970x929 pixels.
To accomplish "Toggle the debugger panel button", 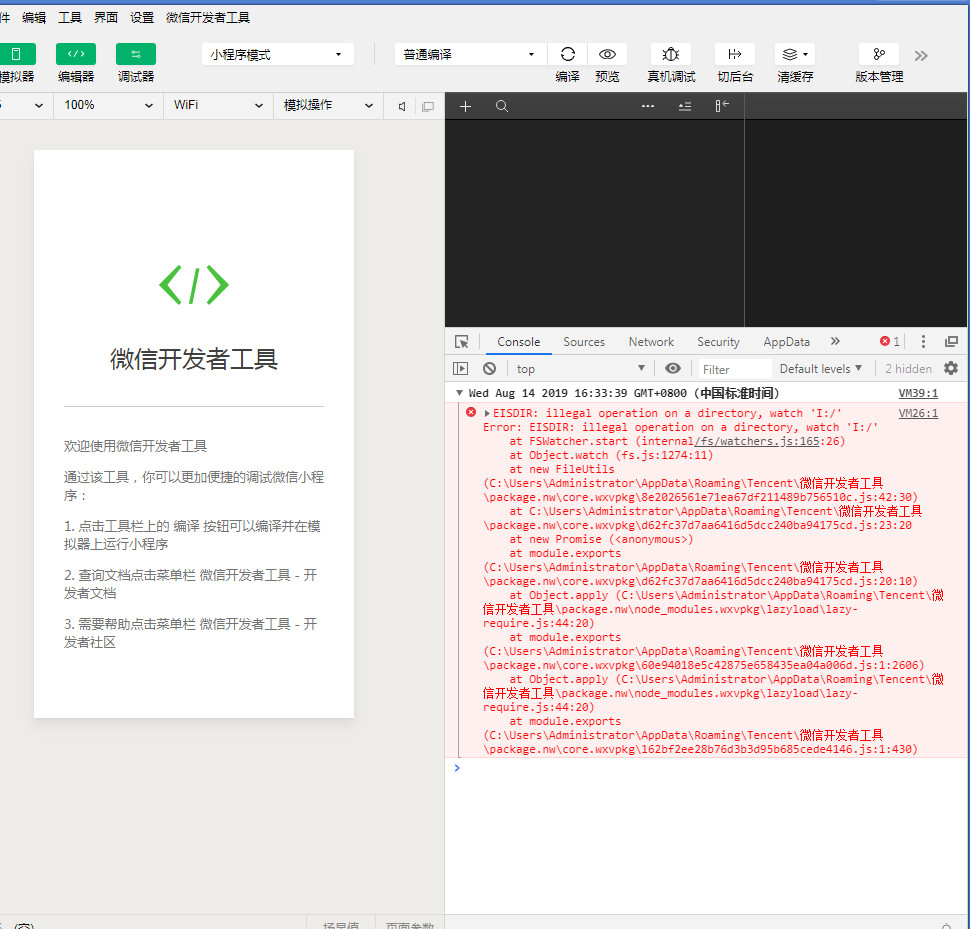I will [x=135, y=54].
